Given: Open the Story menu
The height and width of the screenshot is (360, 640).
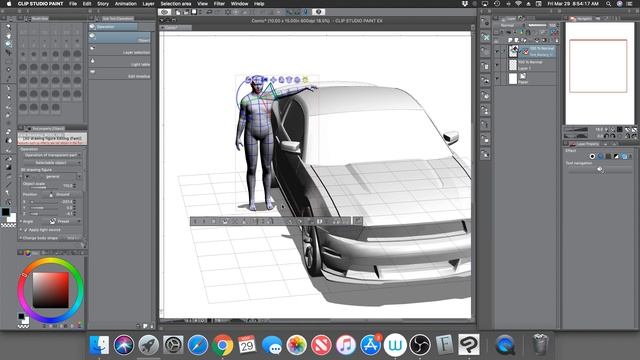Looking at the screenshot, I should tap(103, 4).
